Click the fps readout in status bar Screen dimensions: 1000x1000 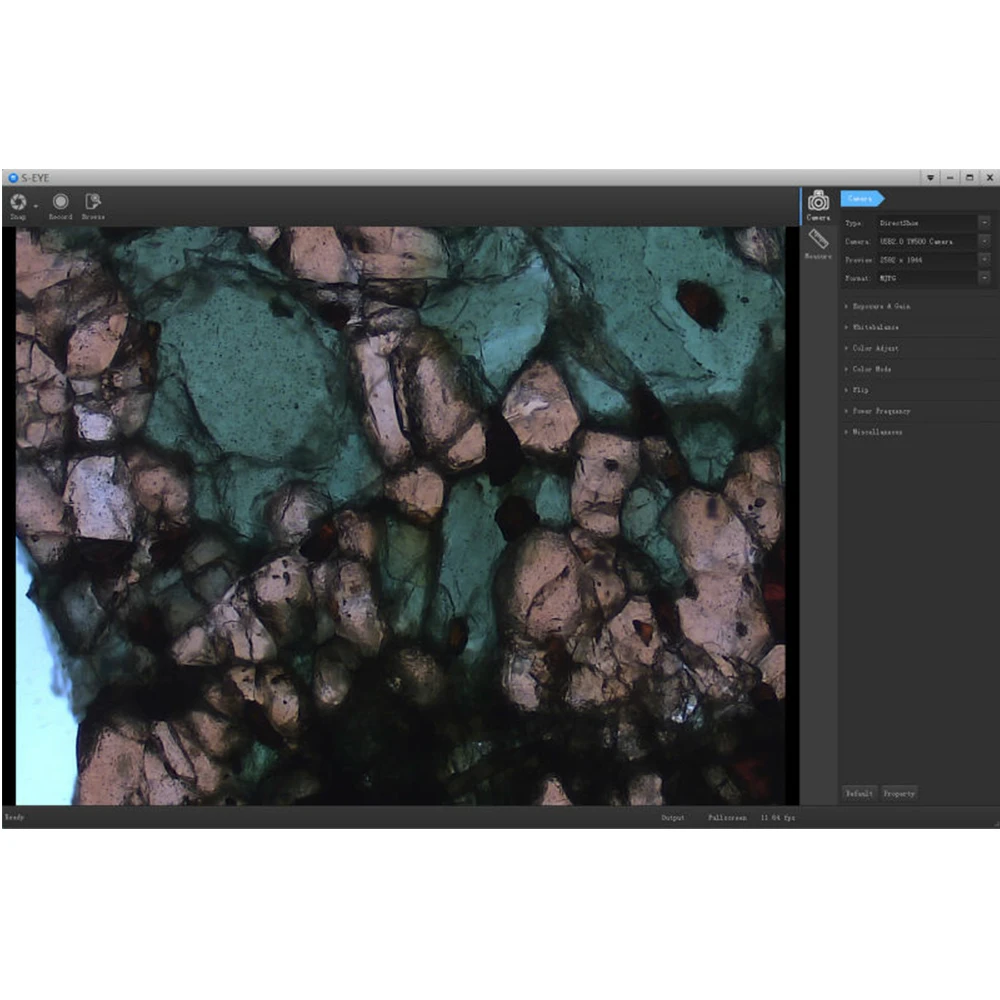pos(777,818)
